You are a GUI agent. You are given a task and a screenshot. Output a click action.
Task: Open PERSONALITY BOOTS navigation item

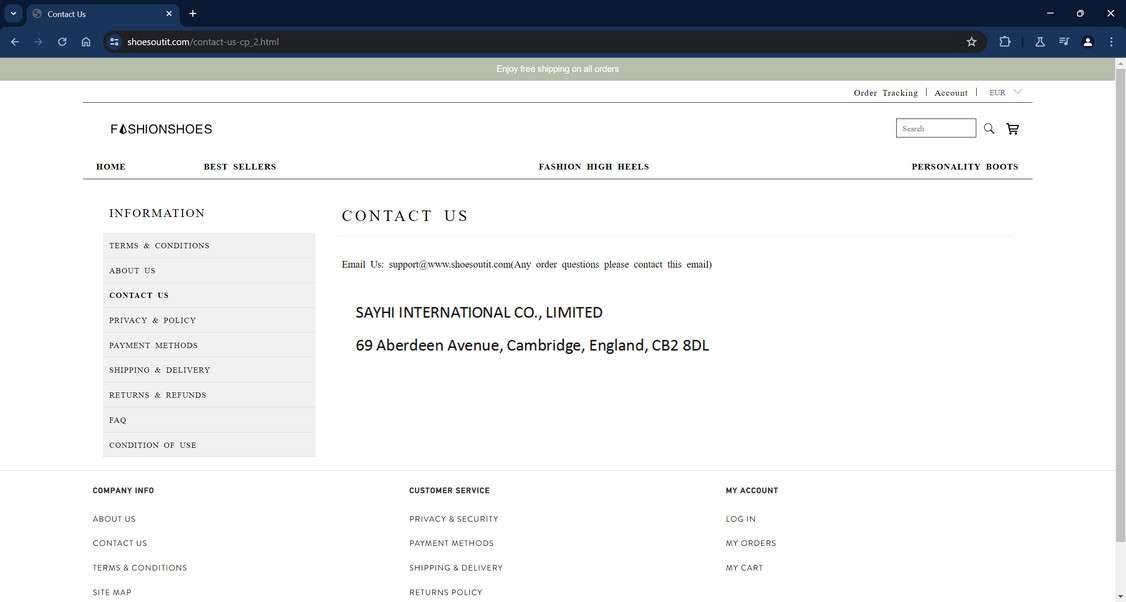click(964, 167)
